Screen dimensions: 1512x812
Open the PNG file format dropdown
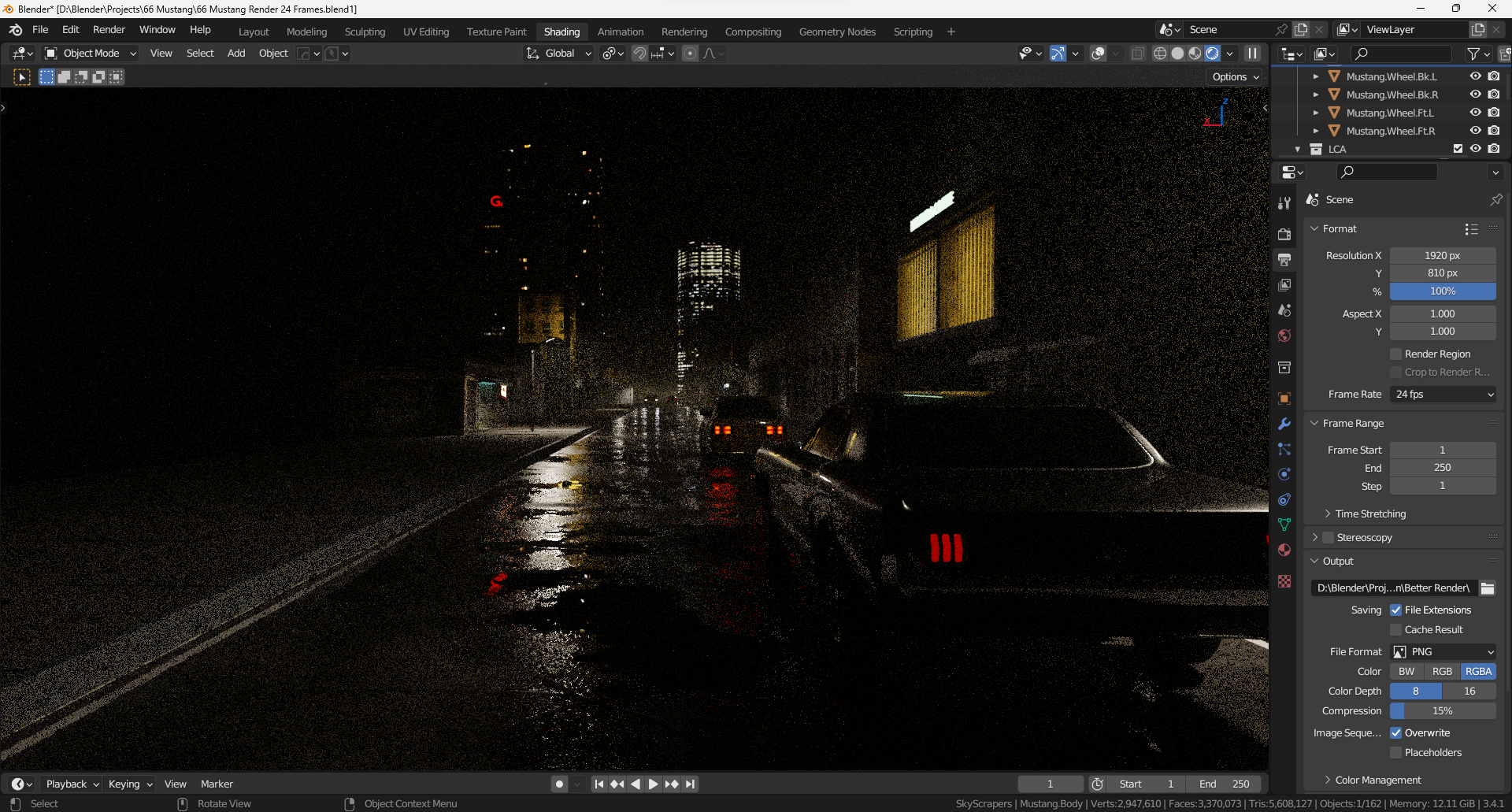[x=1443, y=652]
